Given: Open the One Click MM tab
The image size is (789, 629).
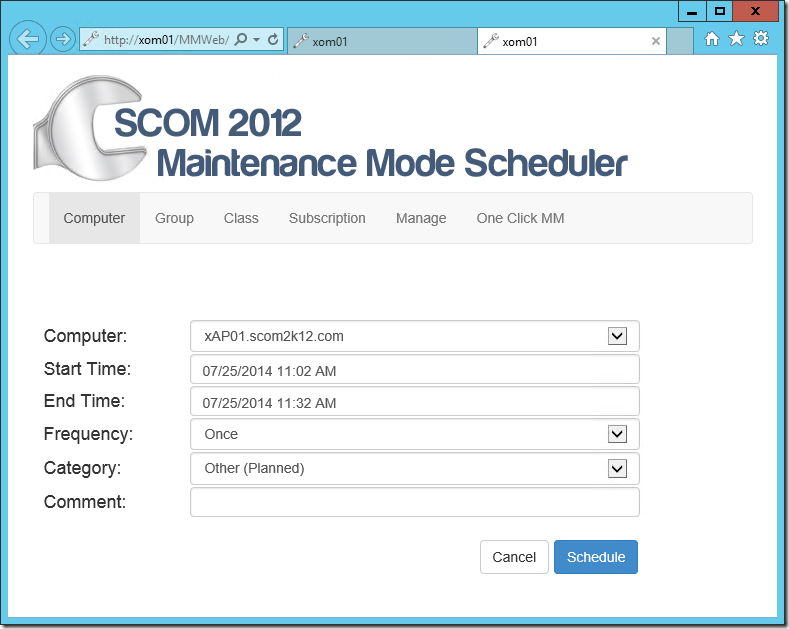Looking at the screenshot, I should pos(520,218).
